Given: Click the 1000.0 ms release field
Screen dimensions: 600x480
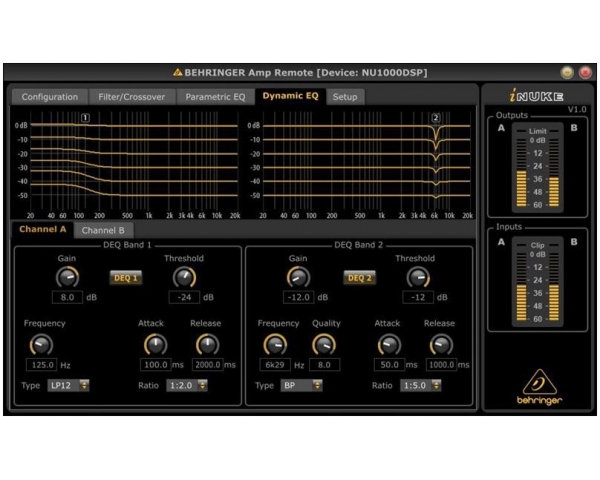Looking at the screenshot, I should click(441, 365).
